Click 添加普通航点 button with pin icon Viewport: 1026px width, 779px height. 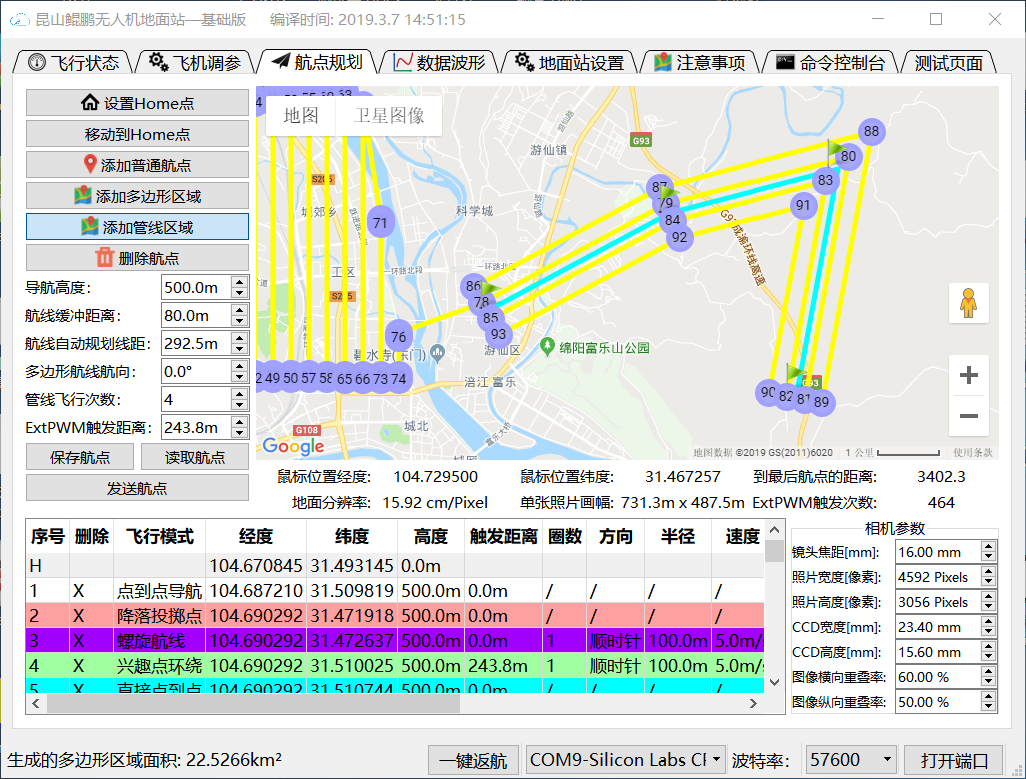[x=137, y=165]
